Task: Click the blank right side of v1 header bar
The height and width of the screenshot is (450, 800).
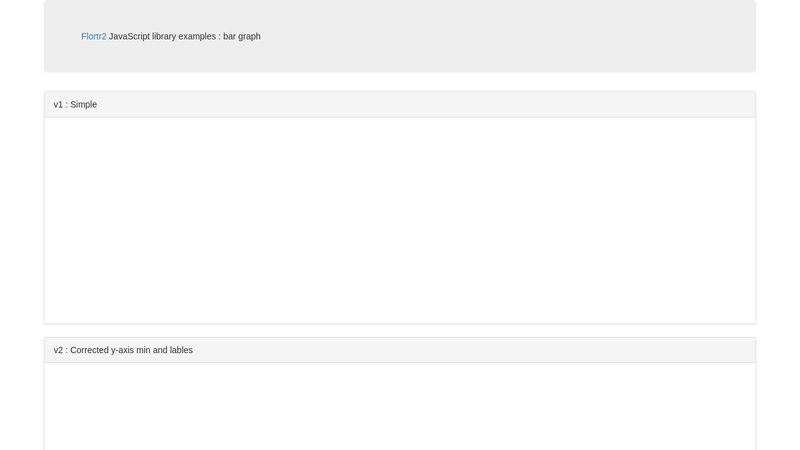Action: click(x=600, y=105)
